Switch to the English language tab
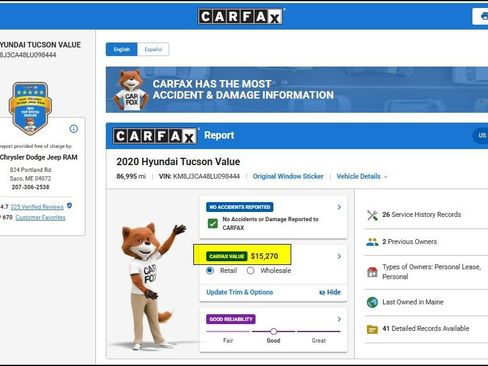Viewport: 488px width, 366px height. [x=122, y=49]
